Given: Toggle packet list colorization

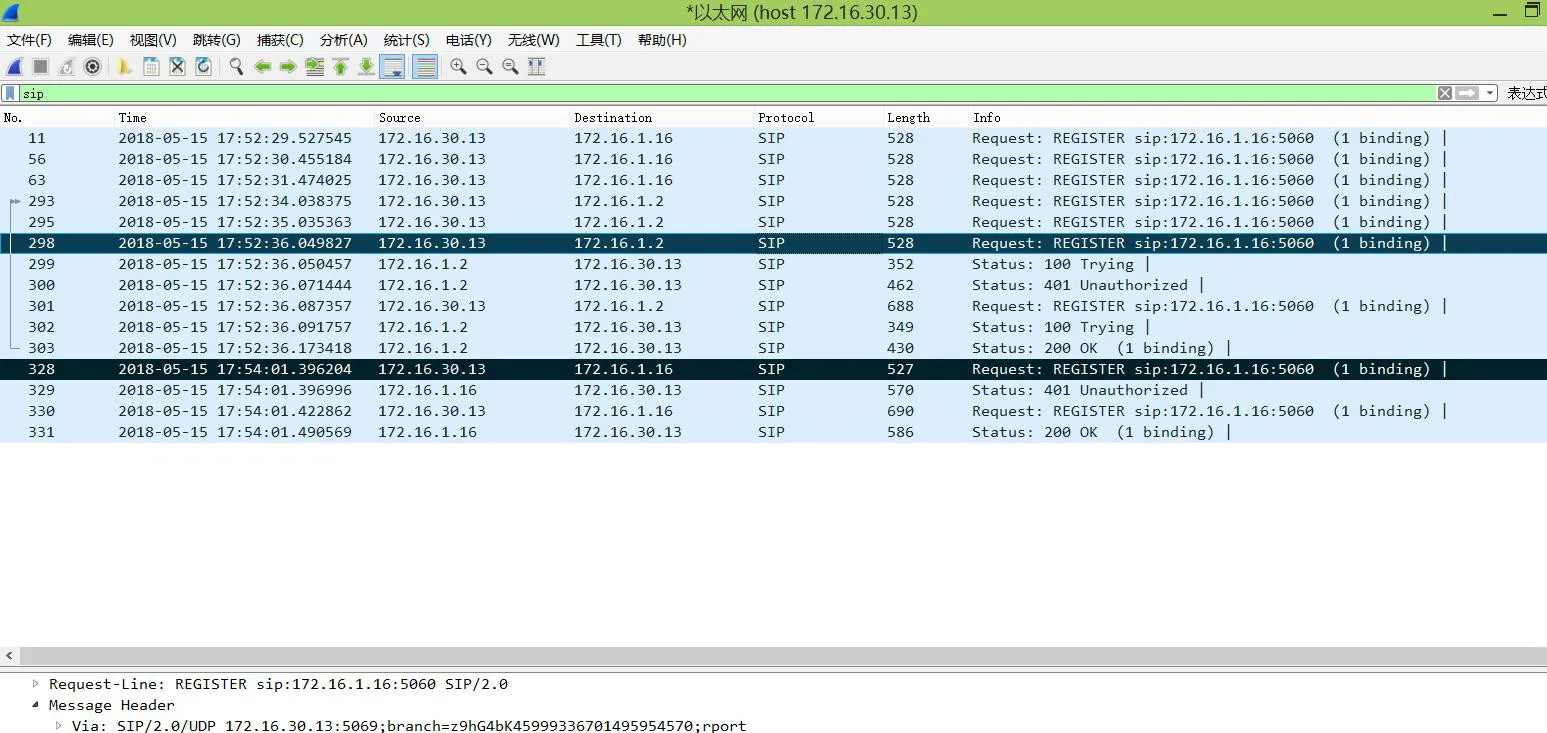Looking at the screenshot, I should 425,66.
